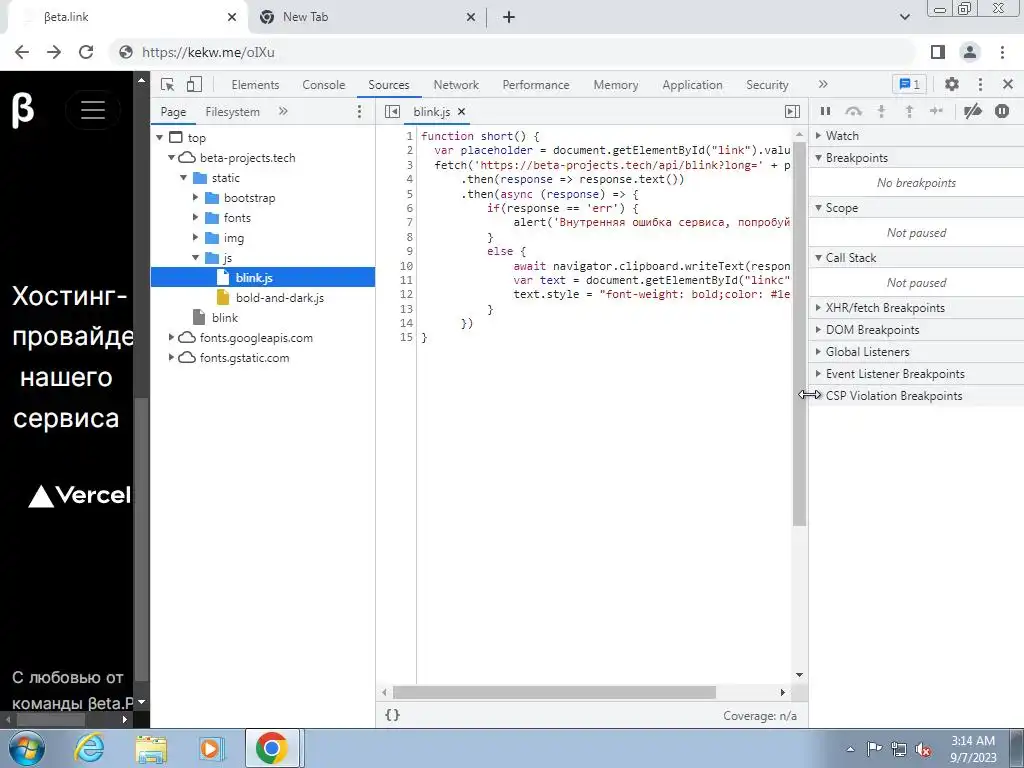Open the page hamburger menu

pyautogui.click(x=93, y=110)
